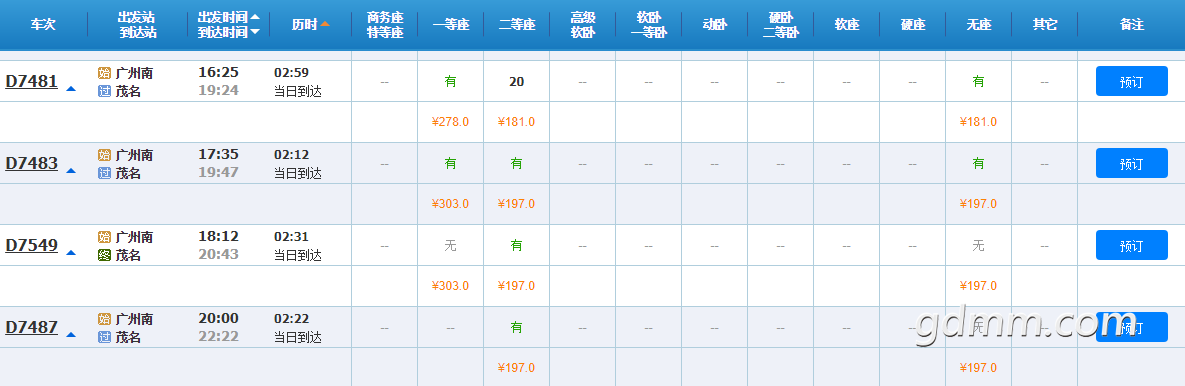Viewport: 1185px width, 386px height.
Task: Open train number D7483 details
Action: 32,163
